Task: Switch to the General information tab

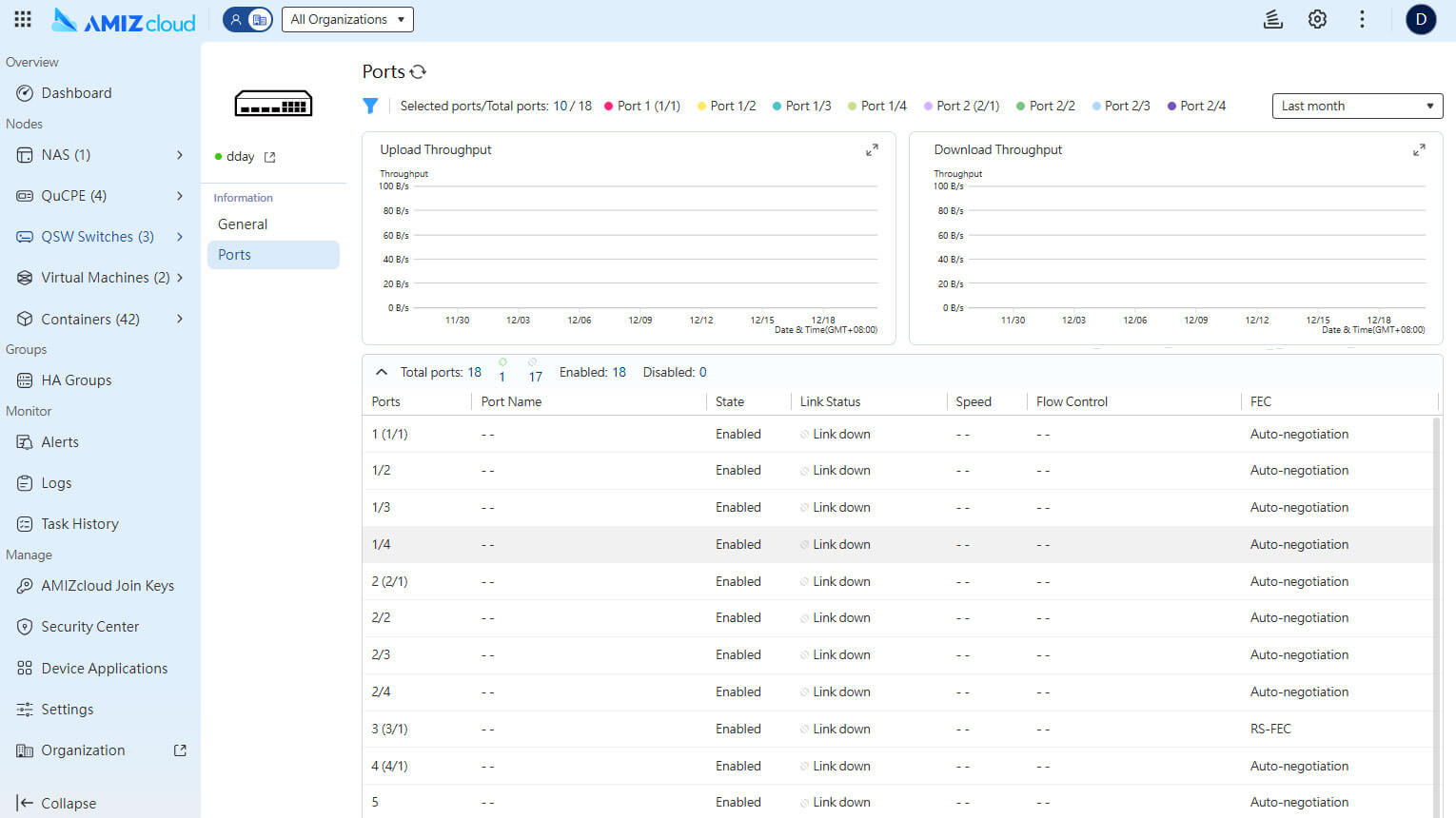Action: coord(243,224)
